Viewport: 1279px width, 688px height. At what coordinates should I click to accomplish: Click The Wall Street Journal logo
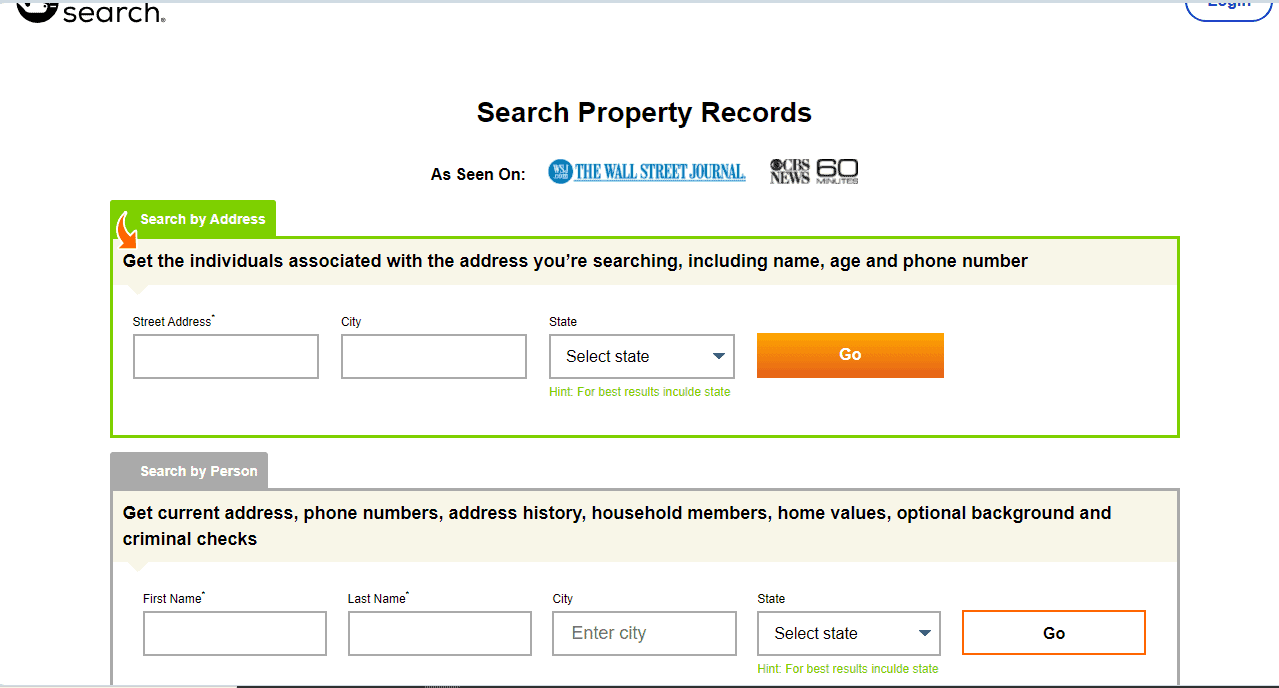[646, 170]
